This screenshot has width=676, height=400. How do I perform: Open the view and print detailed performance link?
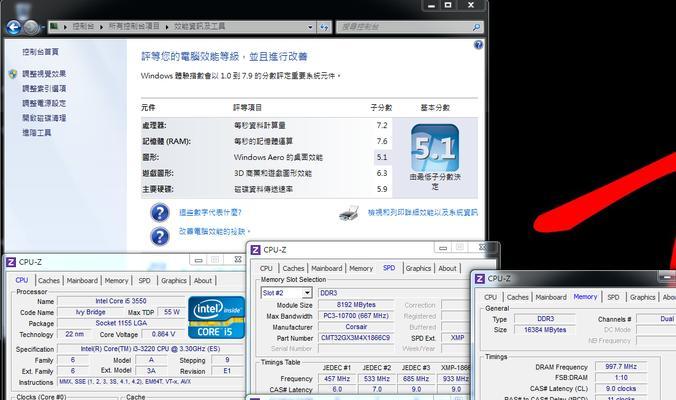coord(422,212)
